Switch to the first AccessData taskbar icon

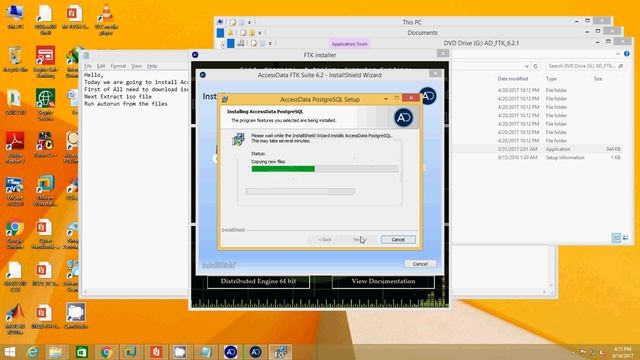tap(231, 352)
